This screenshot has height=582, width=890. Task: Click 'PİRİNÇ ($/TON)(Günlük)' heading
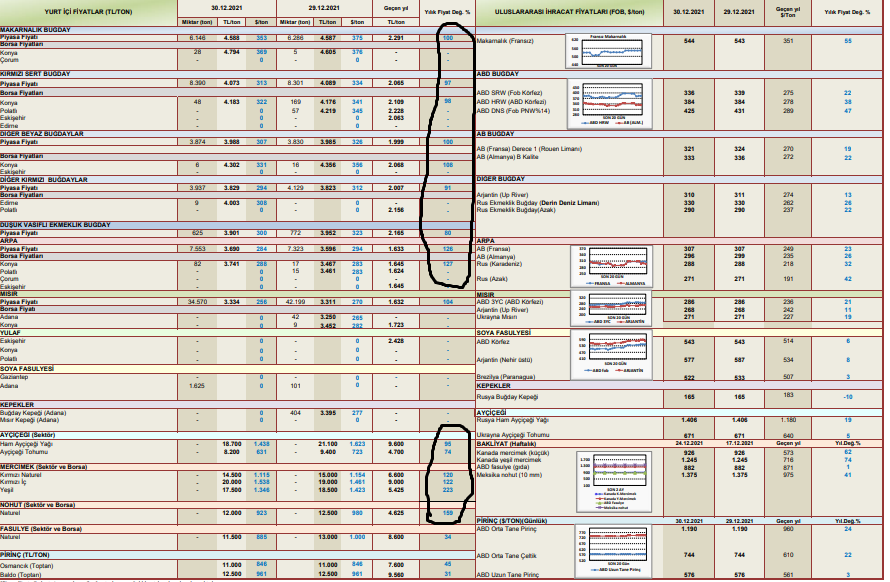point(512,521)
